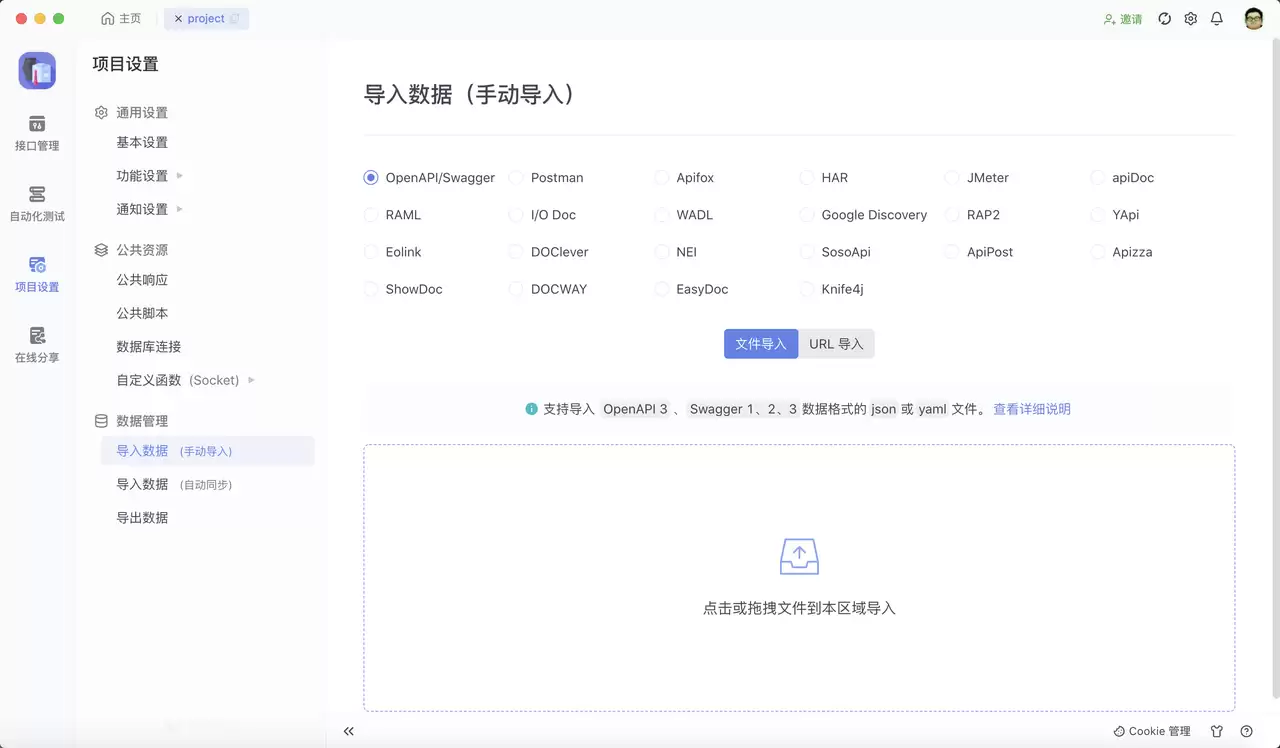The width and height of the screenshot is (1280, 748).
Task: Open the 在线分享 sidebar section
Action: (x=37, y=345)
